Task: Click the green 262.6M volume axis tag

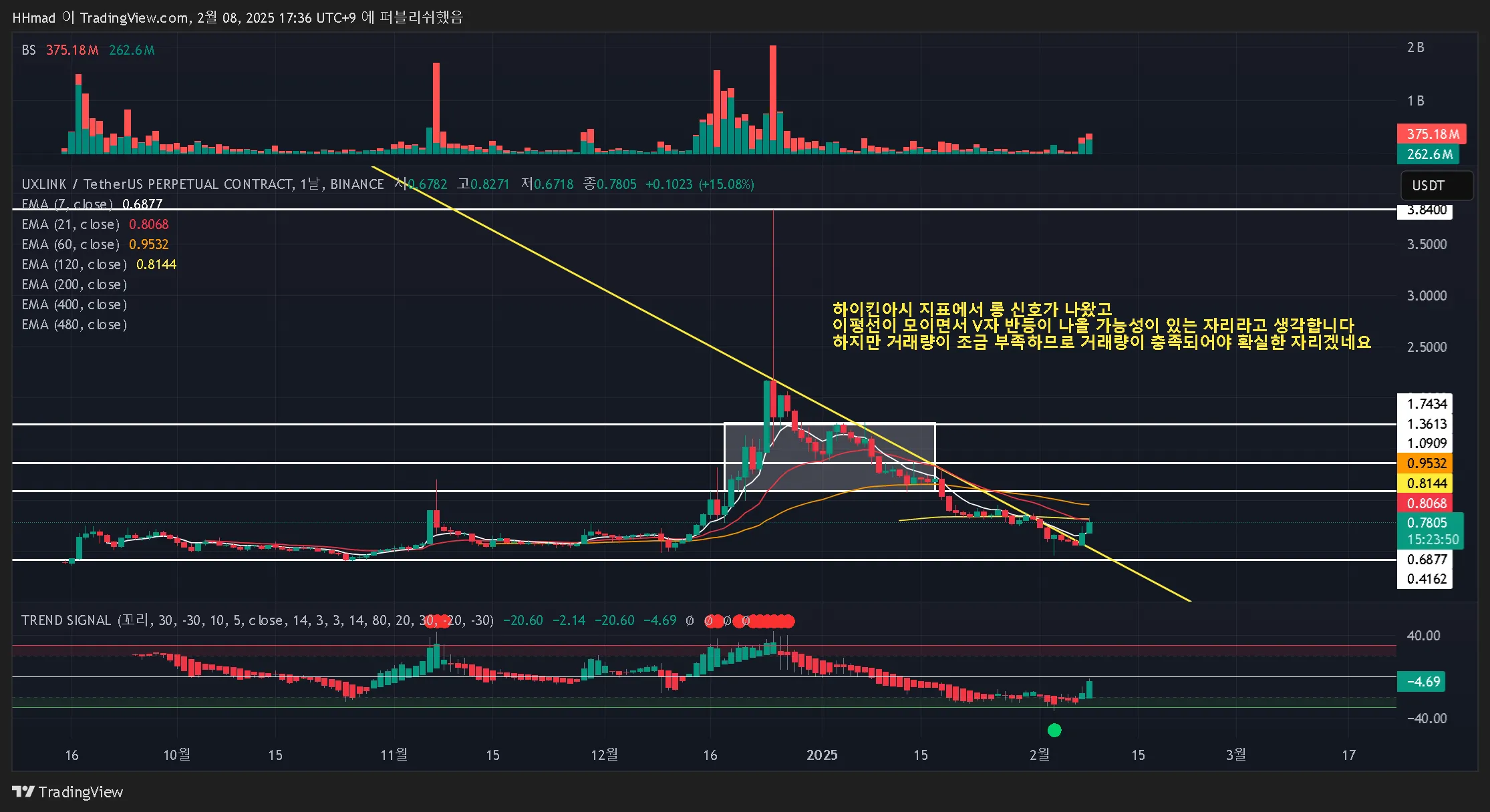Action: point(1429,154)
